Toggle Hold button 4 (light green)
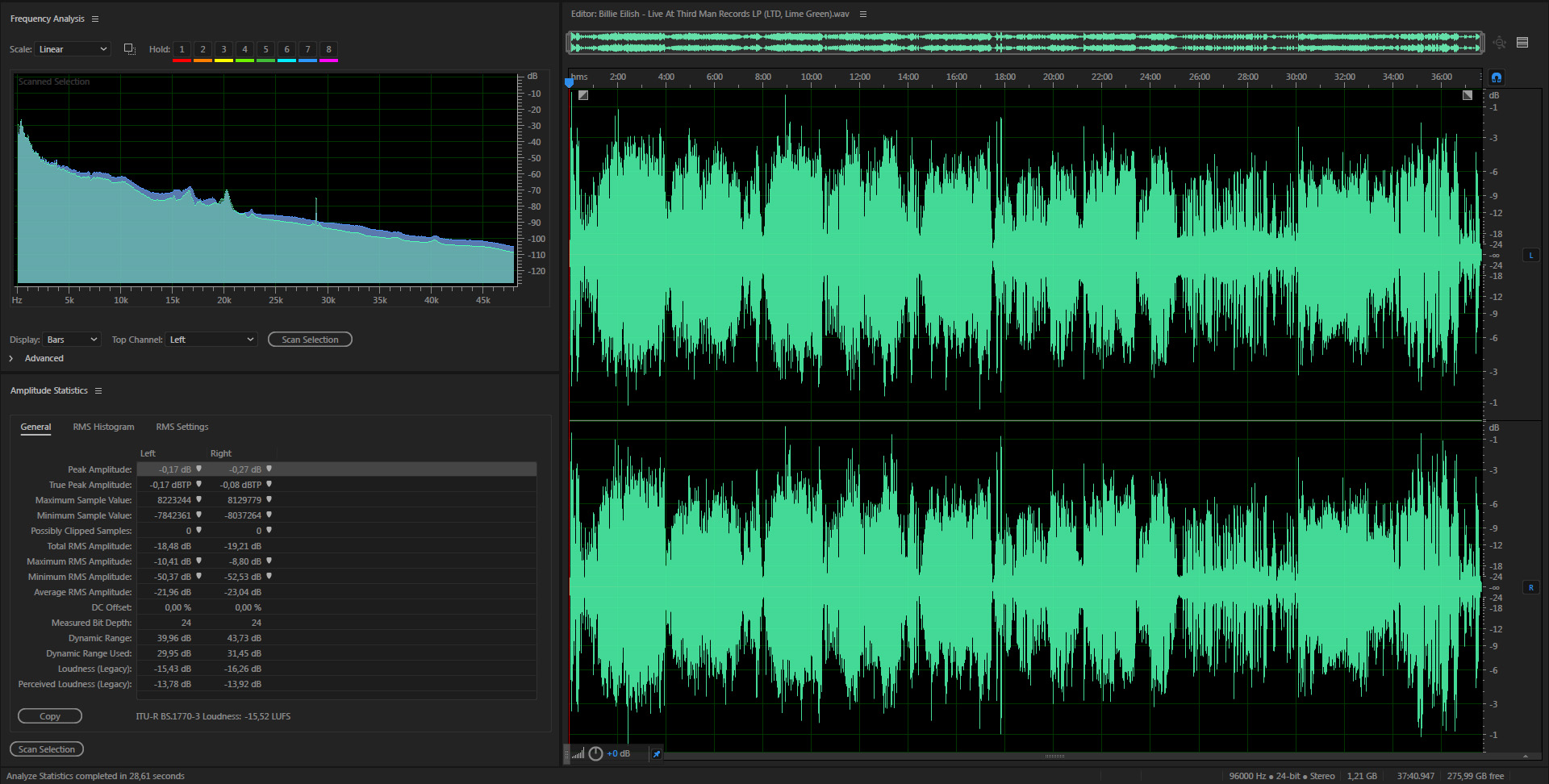This screenshot has width=1549, height=784. 244,50
